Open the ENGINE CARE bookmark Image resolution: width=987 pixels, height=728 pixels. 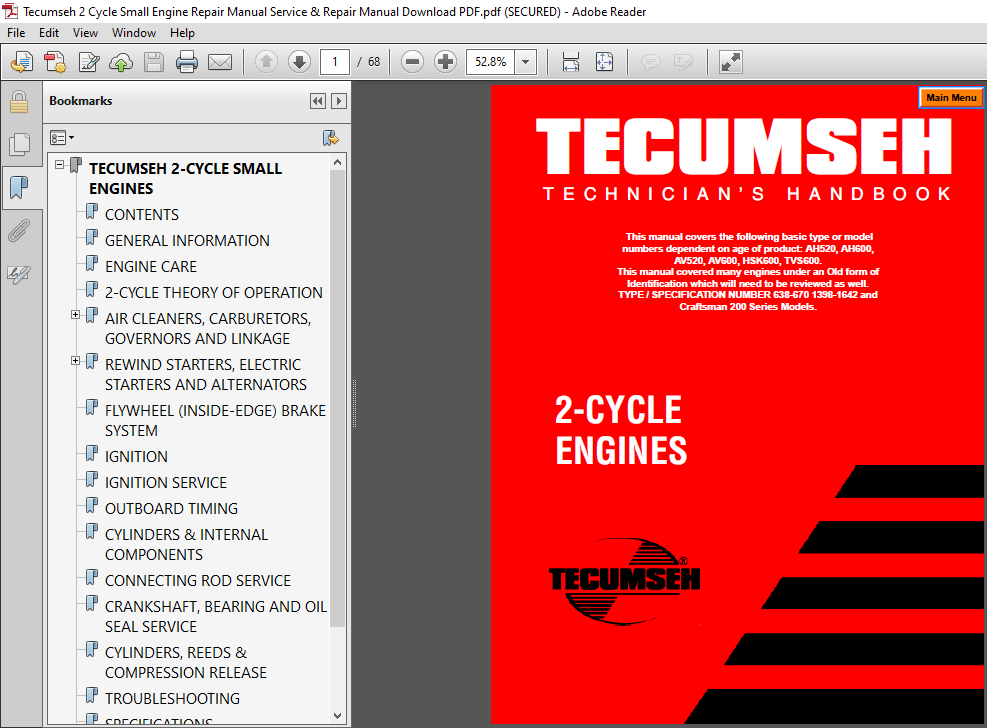[x=151, y=267]
